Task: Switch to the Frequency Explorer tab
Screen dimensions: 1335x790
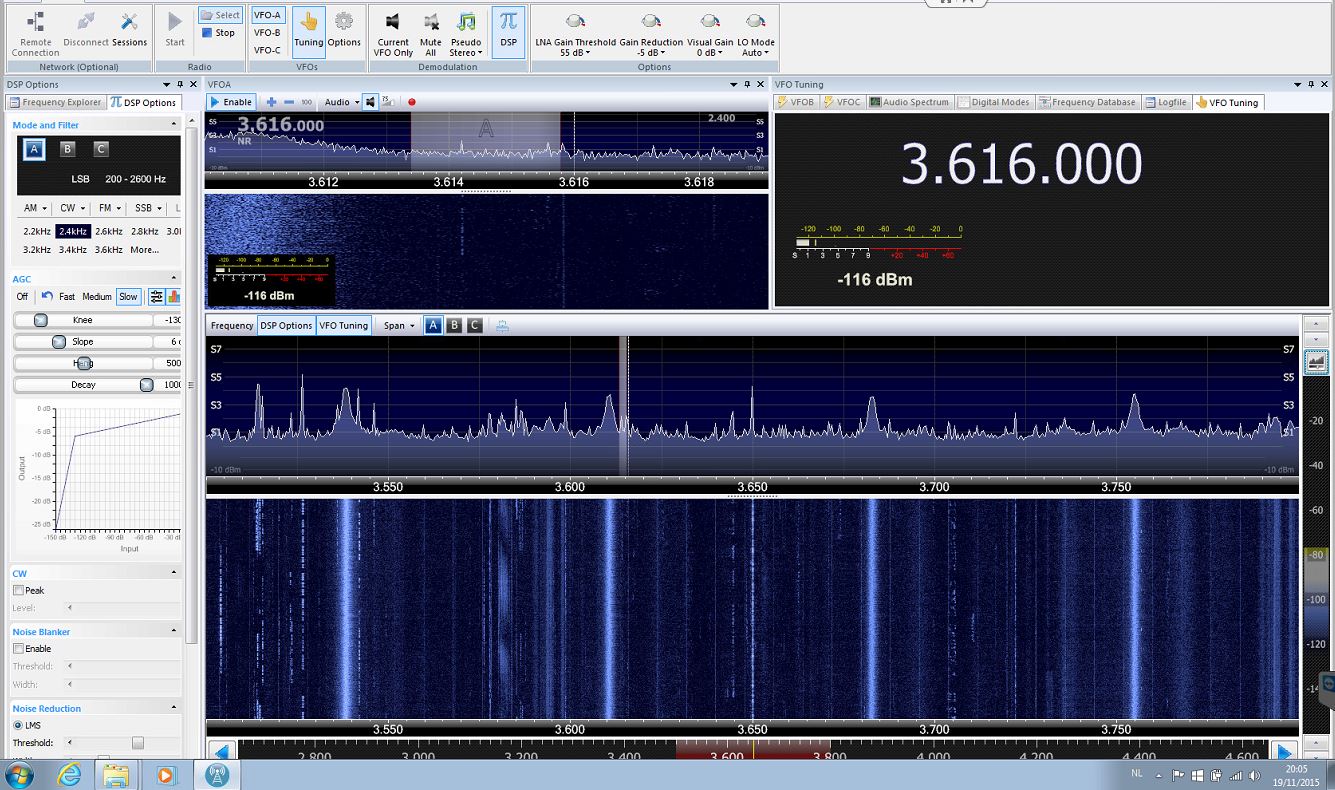Action: click(x=56, y=102)
